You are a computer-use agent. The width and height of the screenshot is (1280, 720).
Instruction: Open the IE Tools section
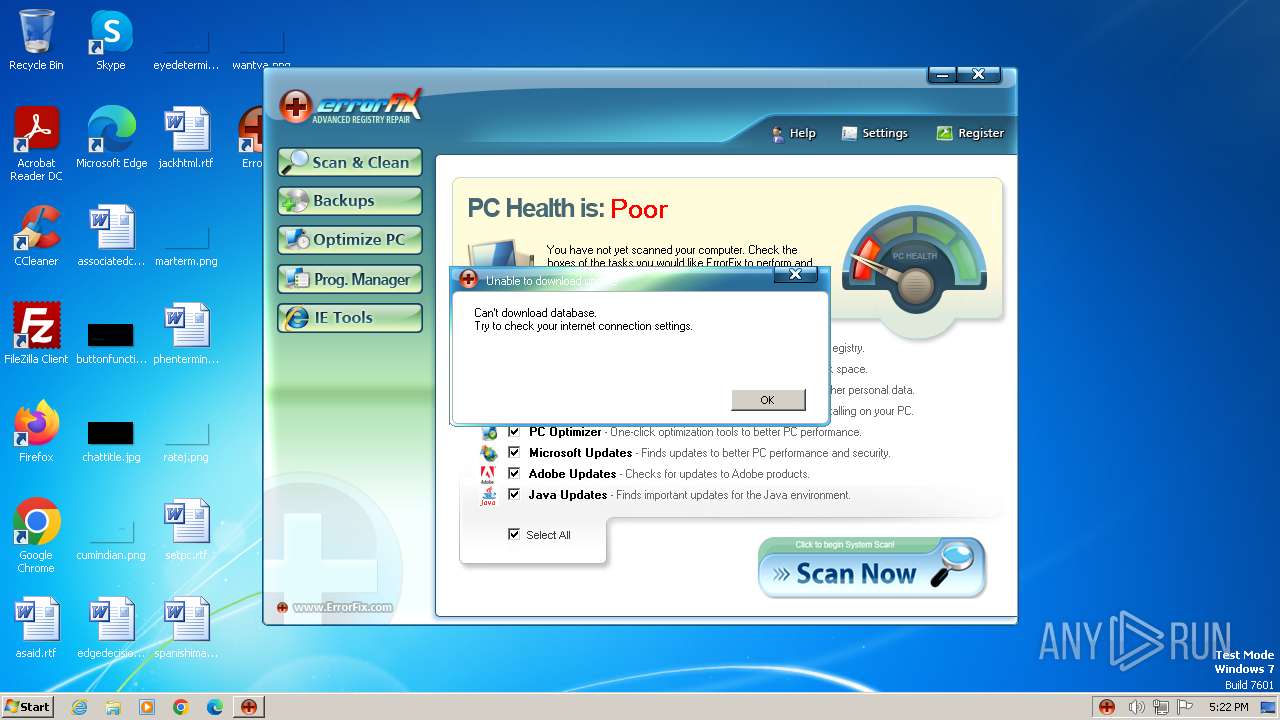(350, 318)
